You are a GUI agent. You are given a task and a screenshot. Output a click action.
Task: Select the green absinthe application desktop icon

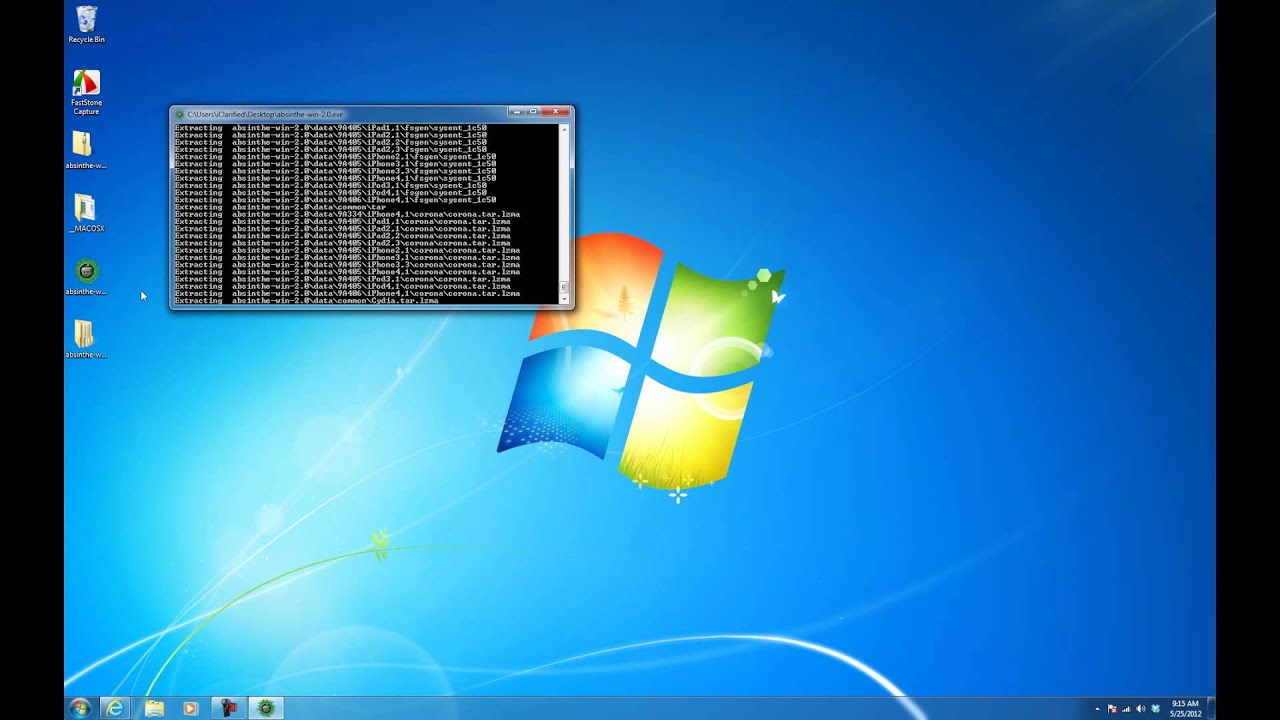(x=87, y=276)
